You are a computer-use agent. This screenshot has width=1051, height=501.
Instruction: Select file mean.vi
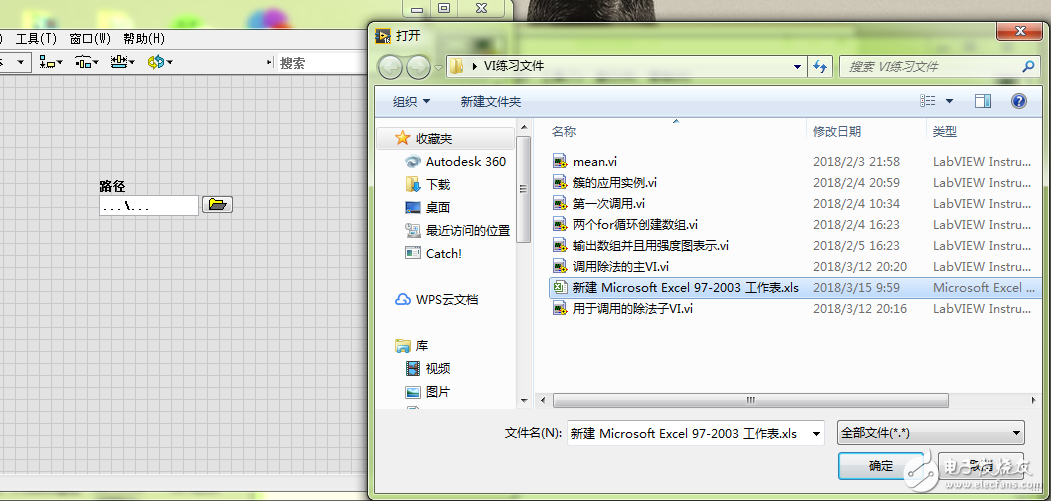coord(595,162)
